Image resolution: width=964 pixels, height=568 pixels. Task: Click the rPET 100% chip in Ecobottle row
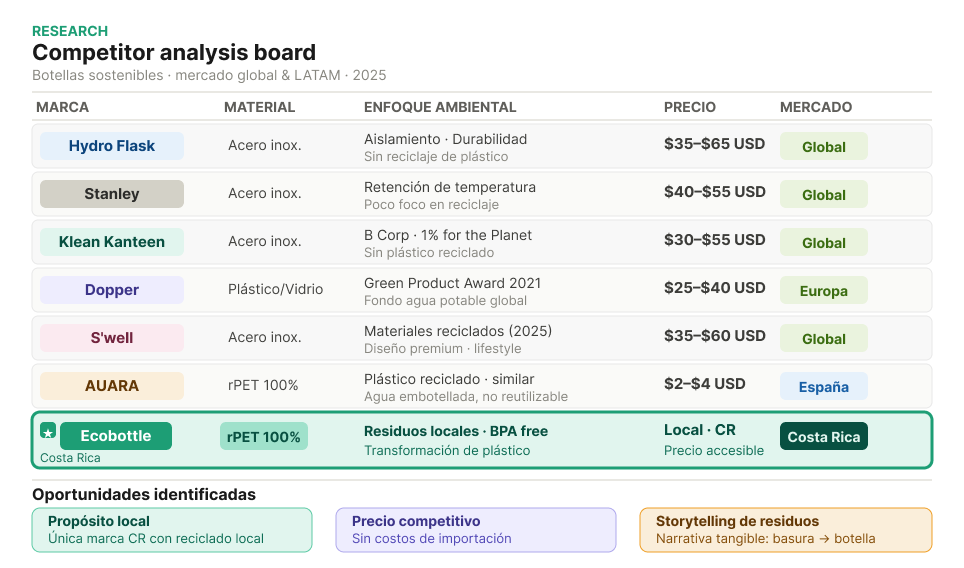(264, 437)
